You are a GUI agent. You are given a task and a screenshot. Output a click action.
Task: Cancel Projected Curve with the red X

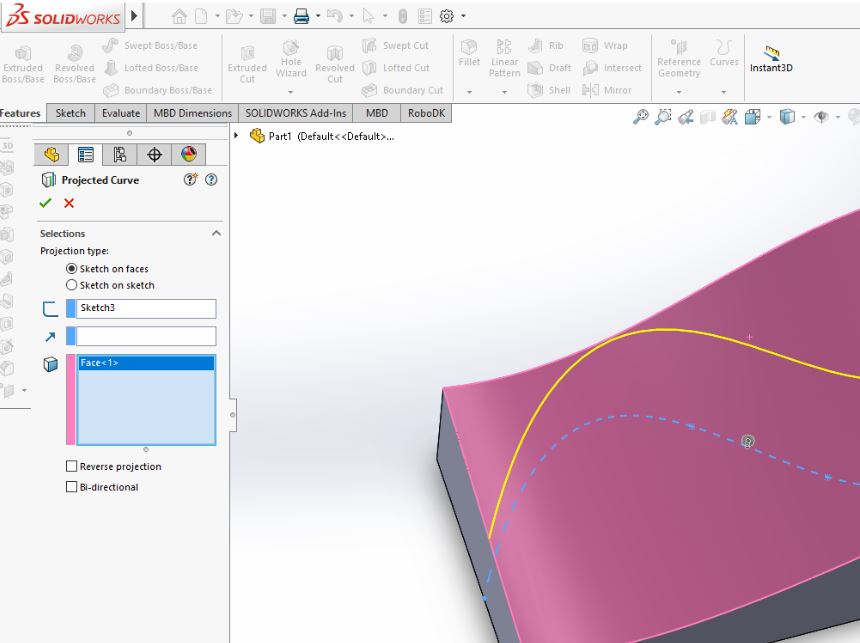point(69,203)
